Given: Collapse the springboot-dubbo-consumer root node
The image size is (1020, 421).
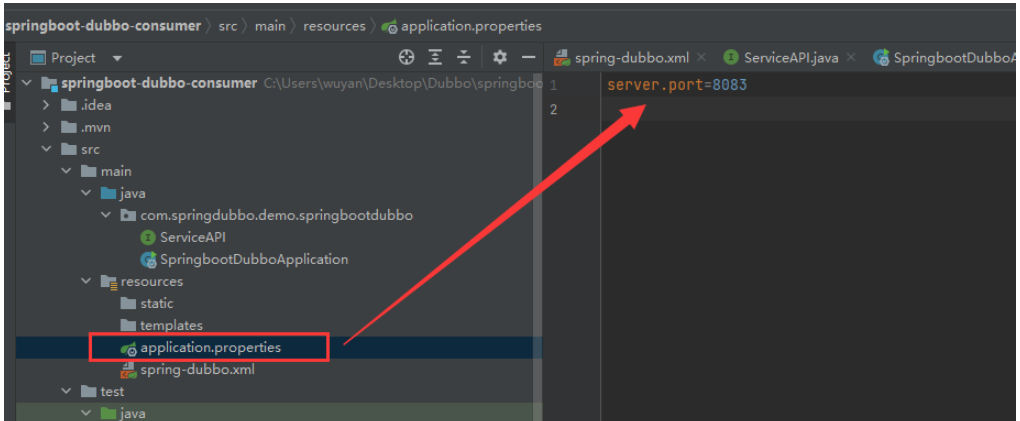Looking at the screenshot, I should 27,83.
